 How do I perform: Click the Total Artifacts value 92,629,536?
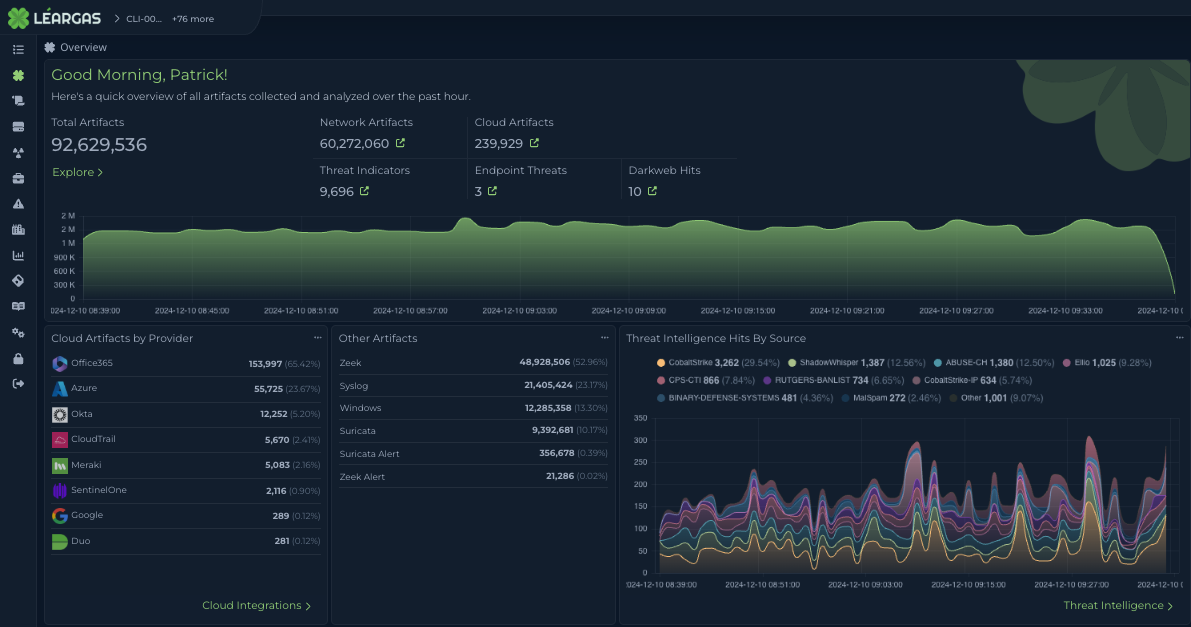tap(99, 144)
